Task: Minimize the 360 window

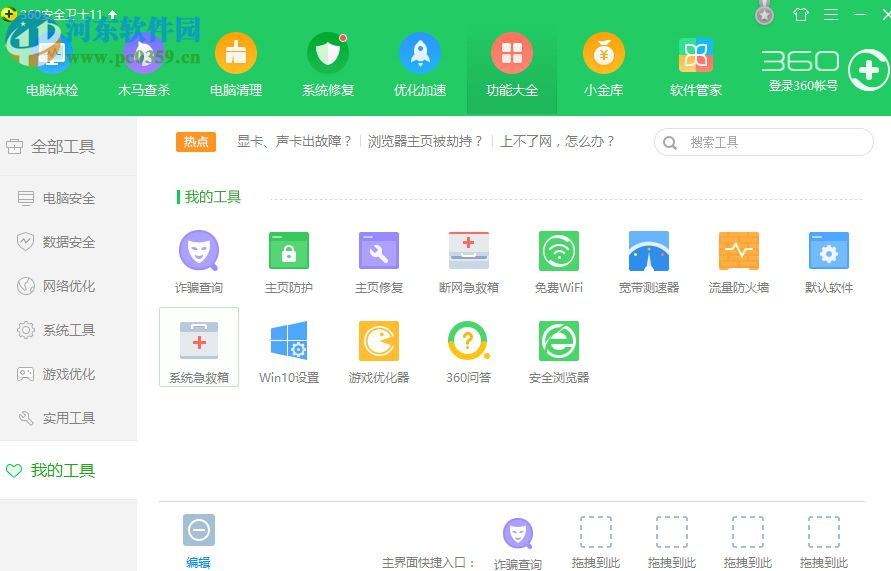Action: click(x=860, y=14)
